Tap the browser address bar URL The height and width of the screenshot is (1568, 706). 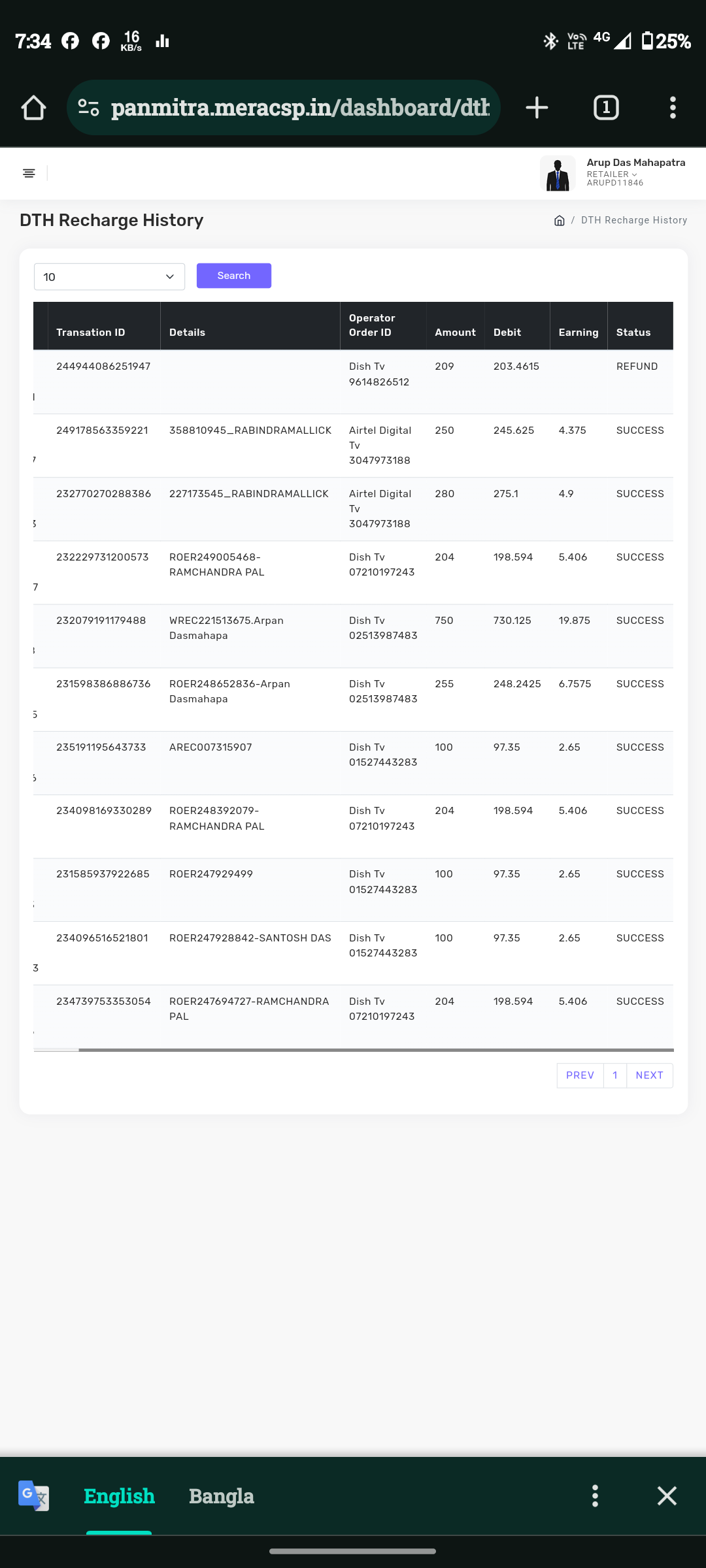pyautogui.click(x=300, y=108)
